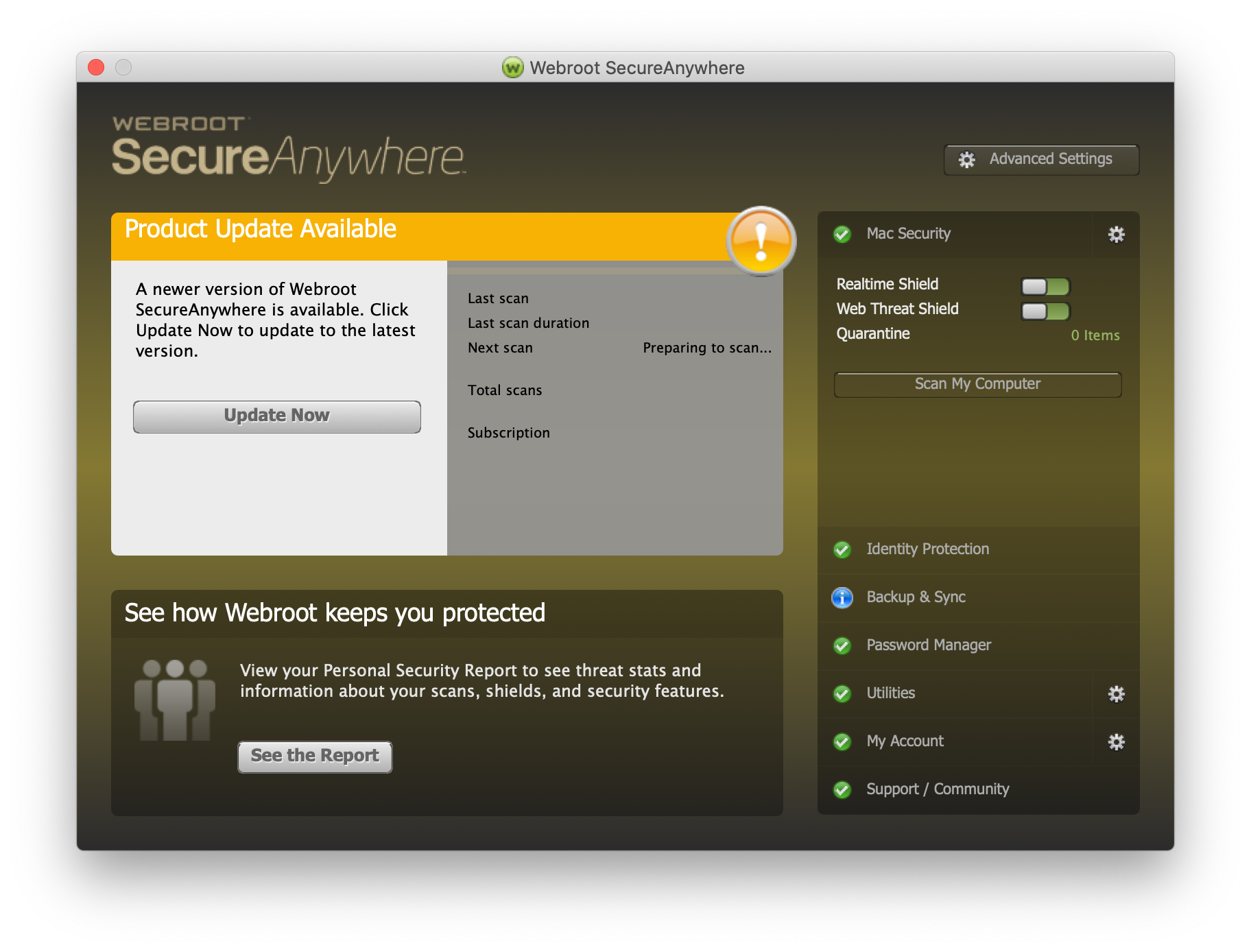
Task: Click Preparing to scan... status text
Action: pyautogui.click(x=707, y=348)
